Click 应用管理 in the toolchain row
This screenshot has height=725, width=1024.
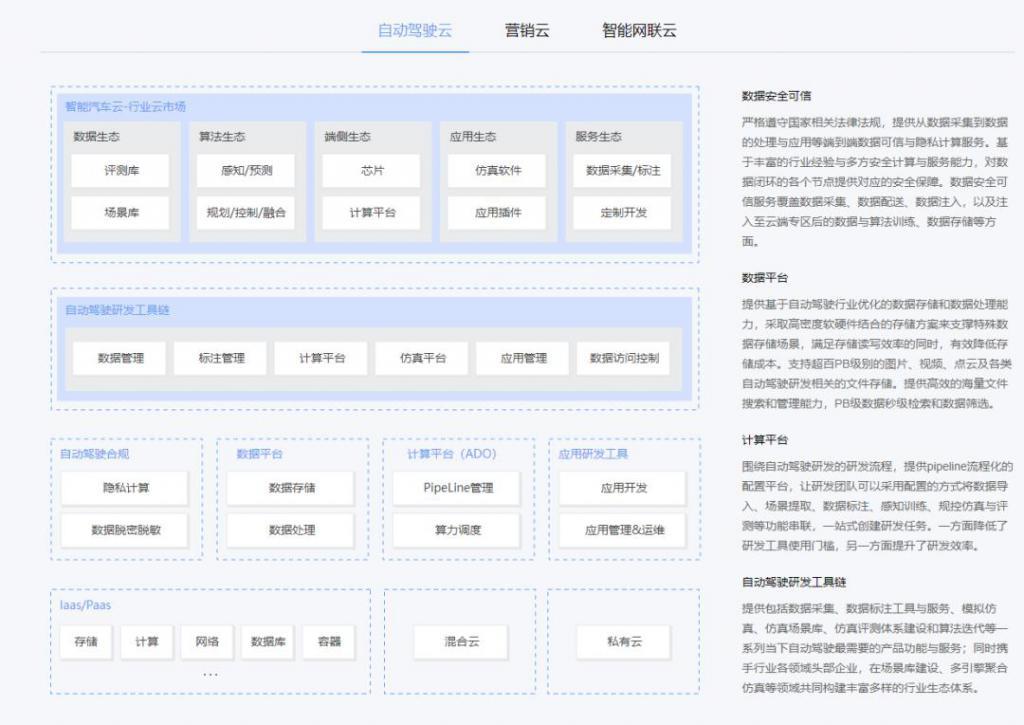pos(522,358)
